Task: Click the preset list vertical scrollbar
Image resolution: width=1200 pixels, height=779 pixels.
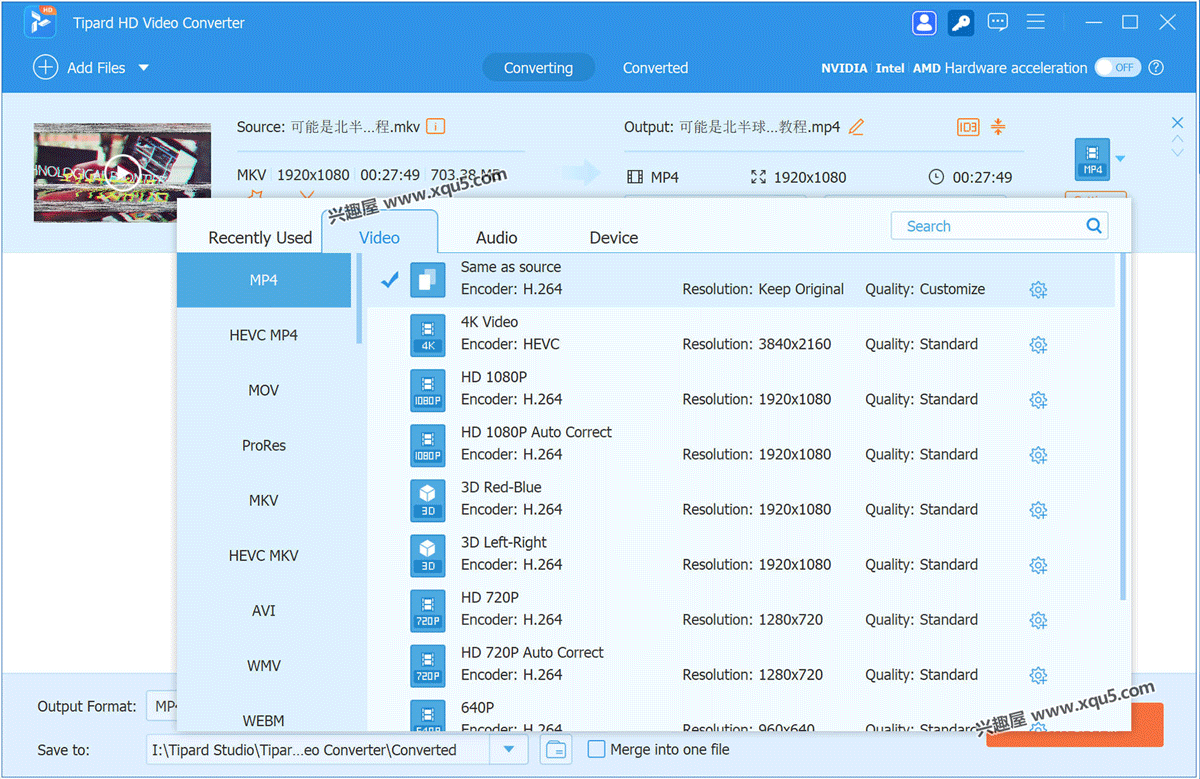Action: pyautogui.click(x=1122, y=427)
